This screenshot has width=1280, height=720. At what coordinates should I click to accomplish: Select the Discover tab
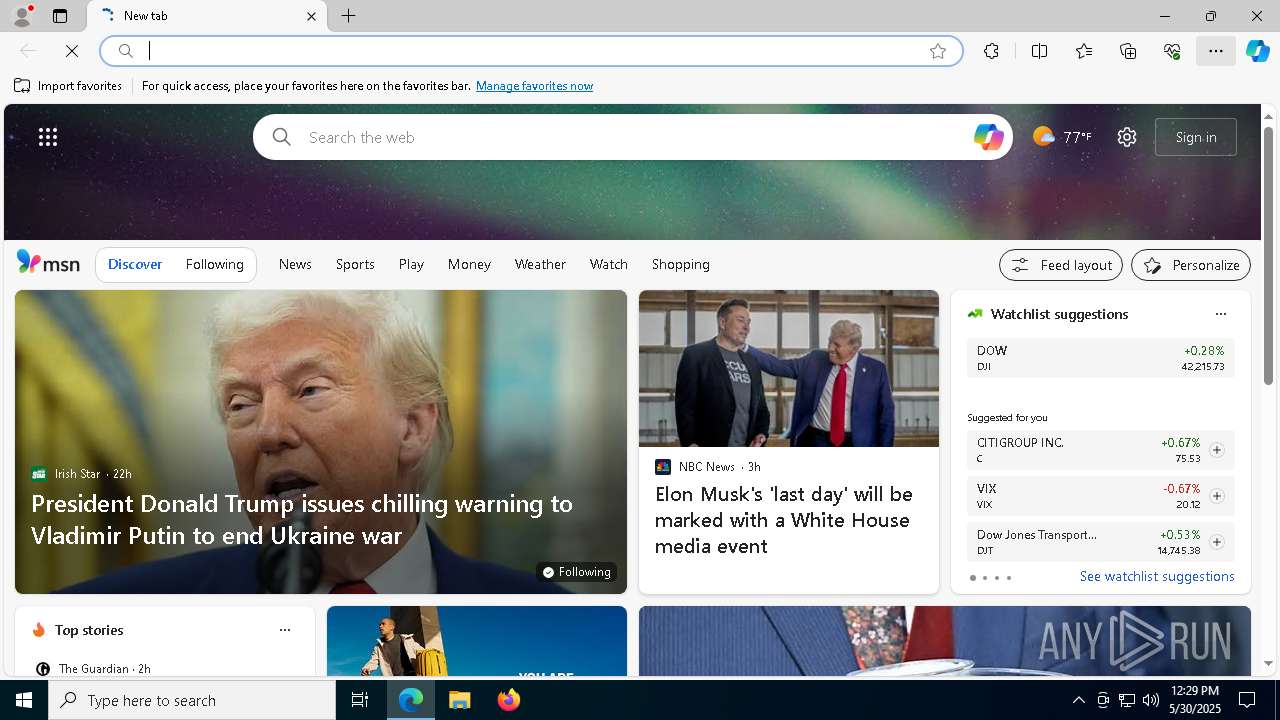135,264
